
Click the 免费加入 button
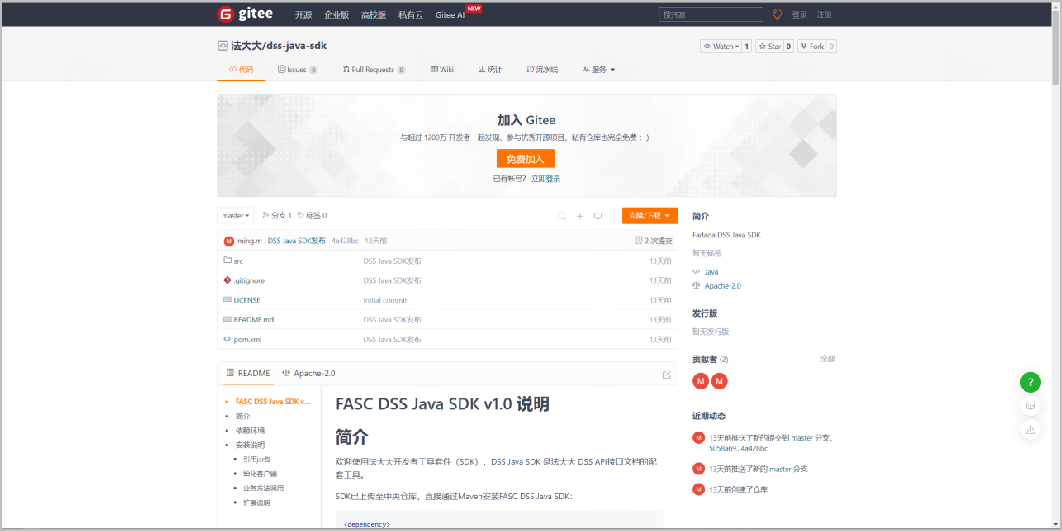click(526, 158)
